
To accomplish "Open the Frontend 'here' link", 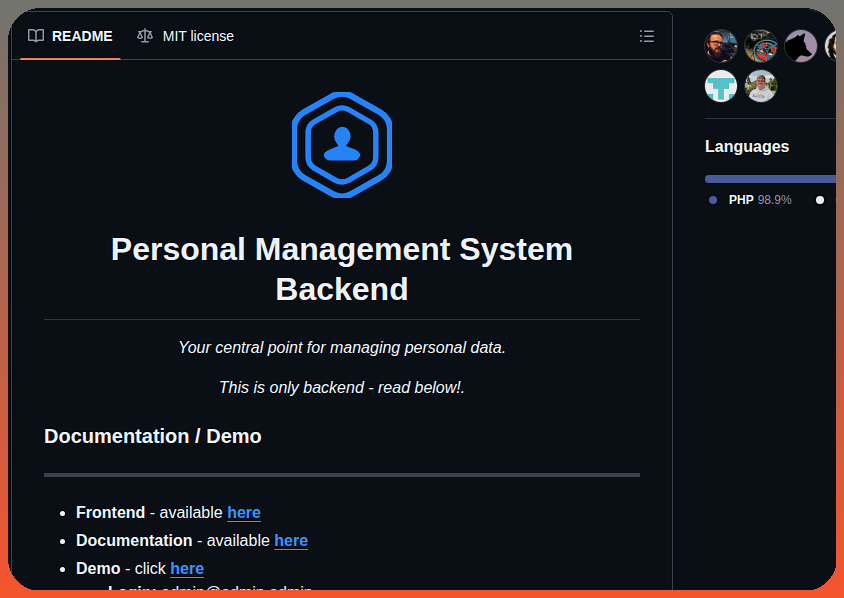I will (244, 512).
